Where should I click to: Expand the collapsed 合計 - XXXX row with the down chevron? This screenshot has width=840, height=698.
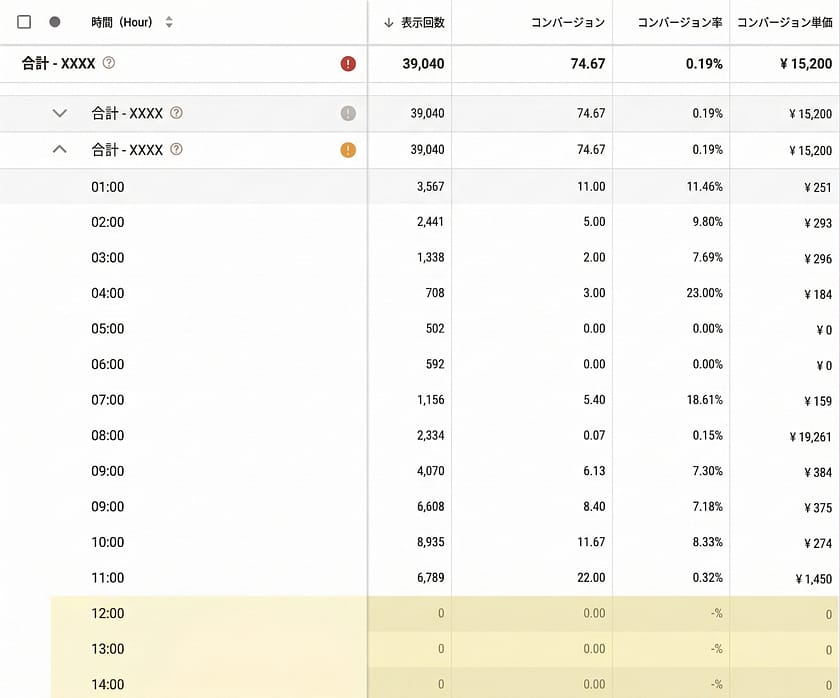(x=60, y=114)
